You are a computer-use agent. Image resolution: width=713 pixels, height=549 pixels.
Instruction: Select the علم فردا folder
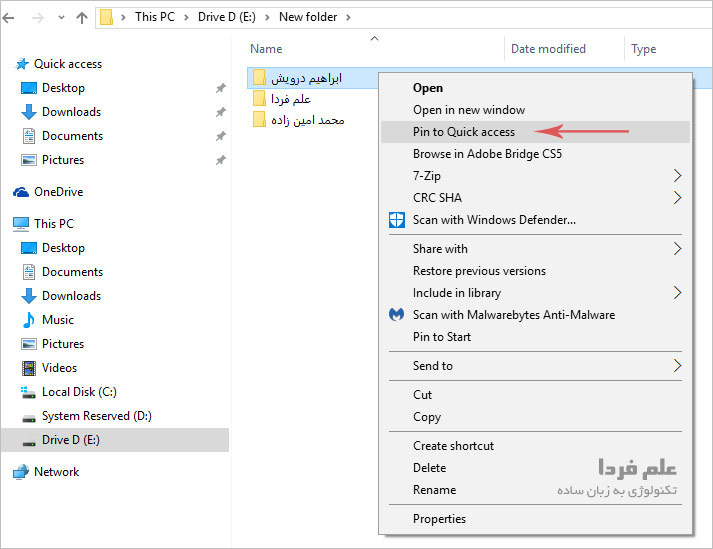[291, 98]
